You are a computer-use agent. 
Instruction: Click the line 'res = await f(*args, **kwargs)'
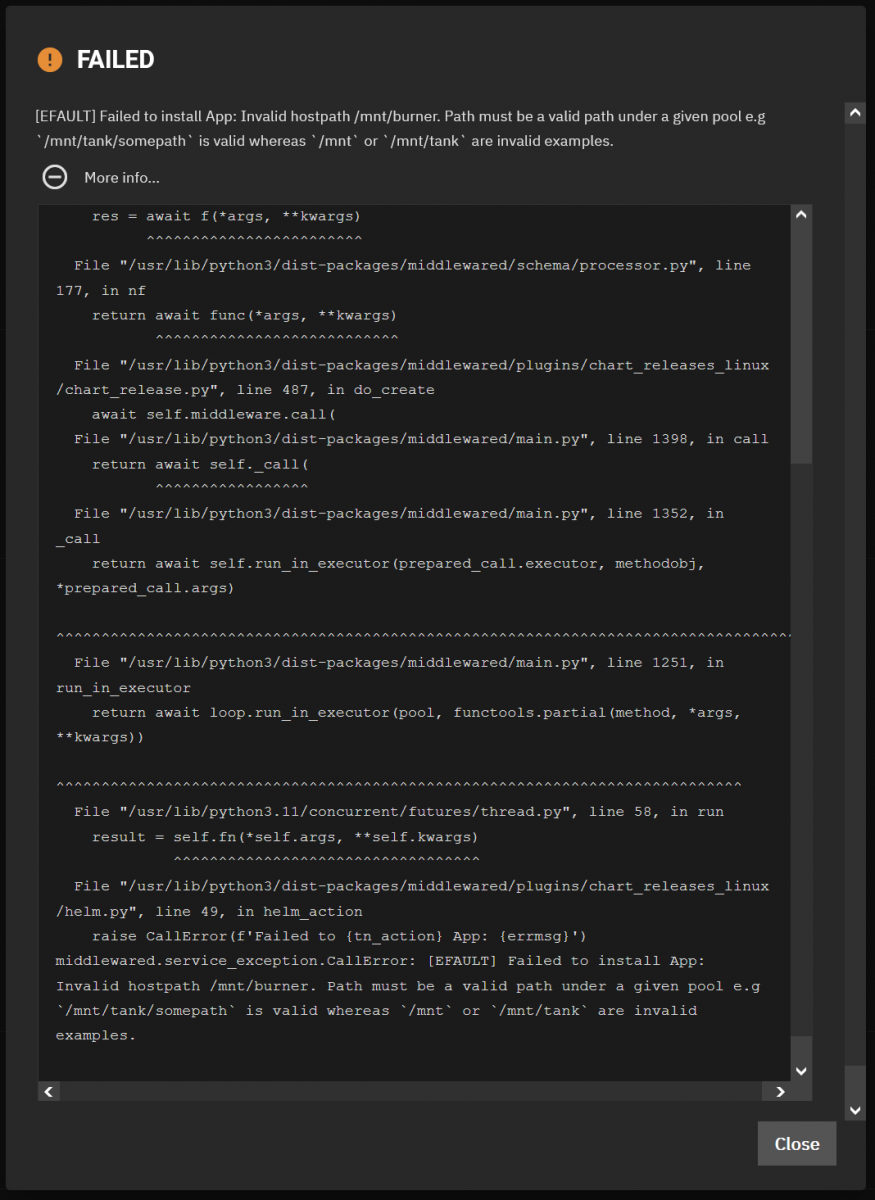point(226,216)
